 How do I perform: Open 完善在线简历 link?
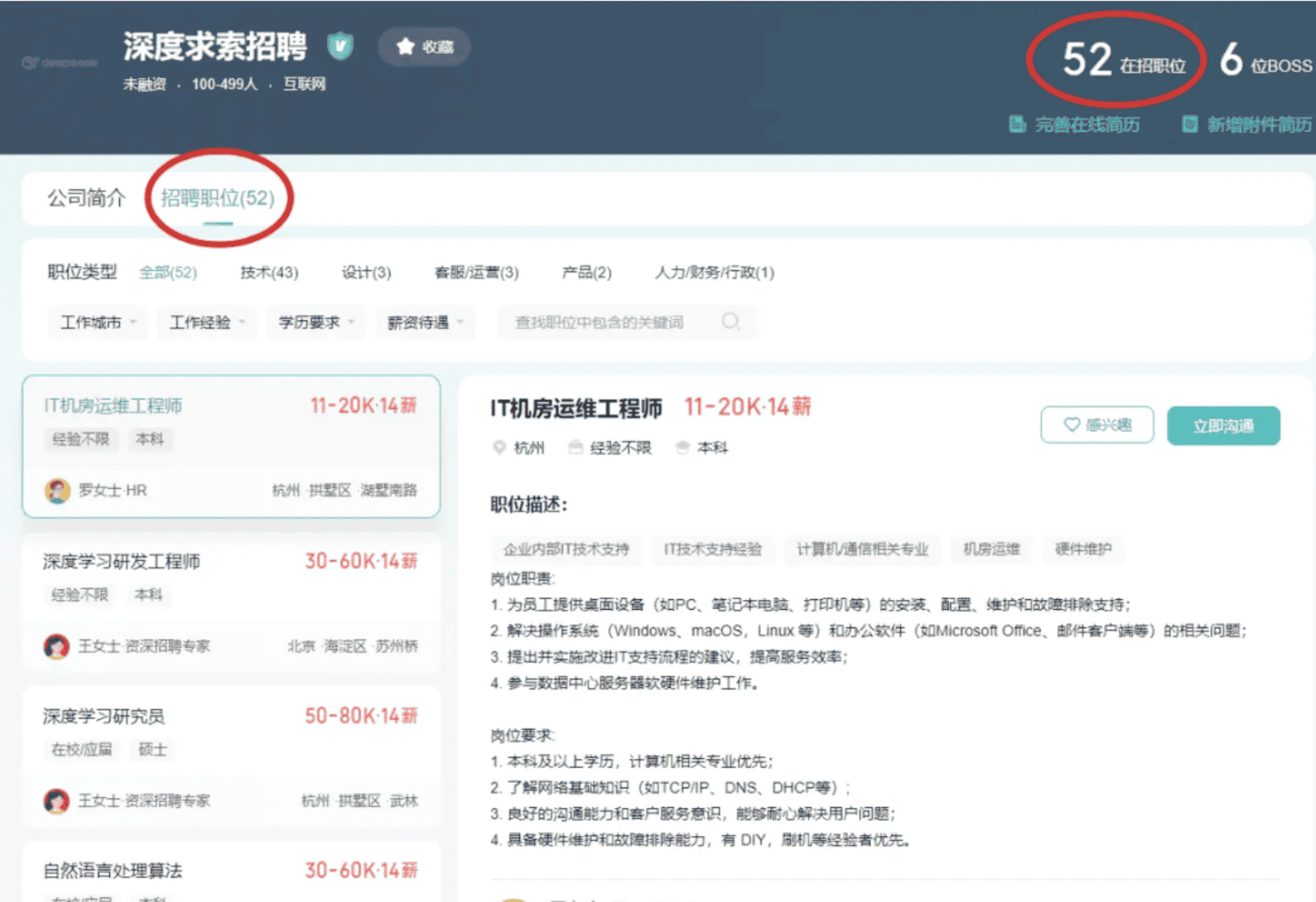(1086, 124)
